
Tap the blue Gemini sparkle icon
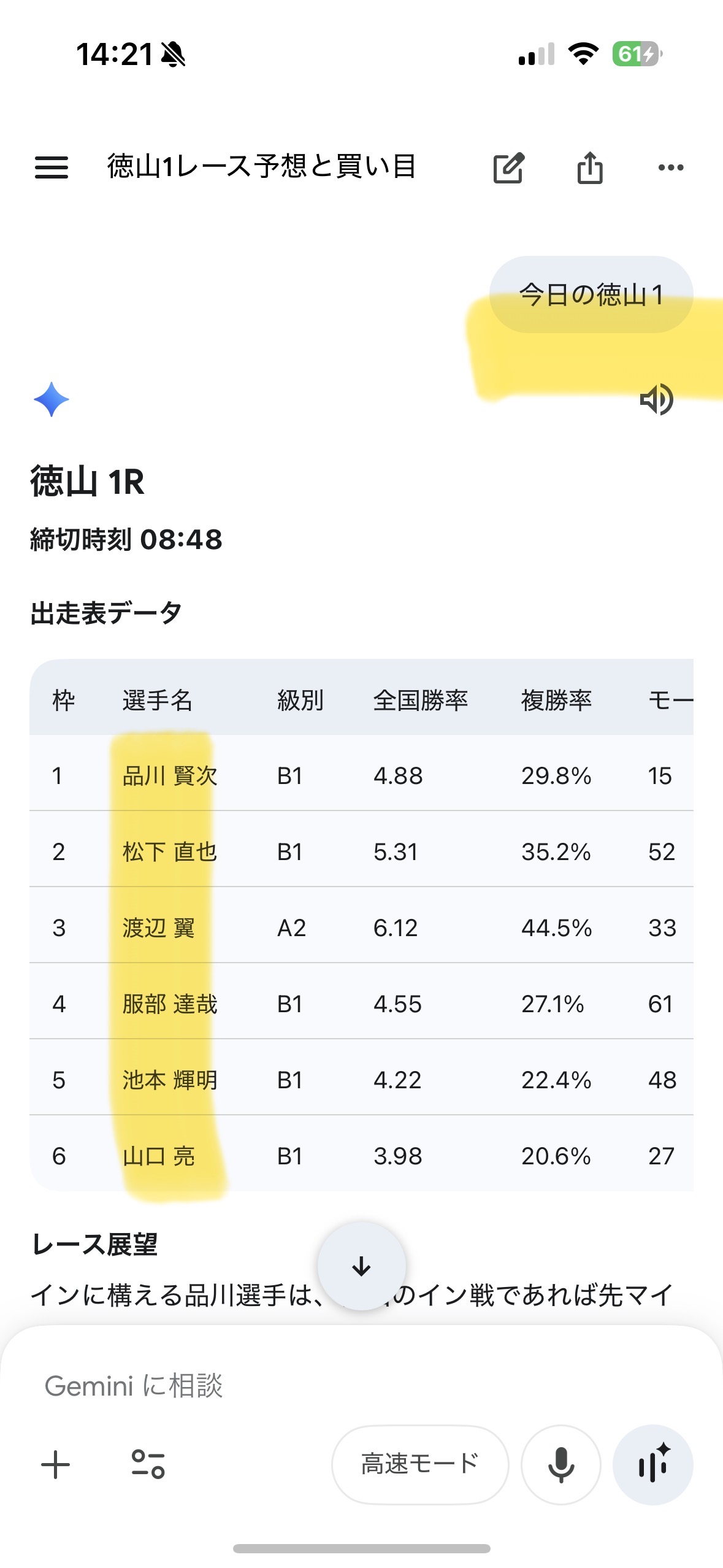pos(52,399)
